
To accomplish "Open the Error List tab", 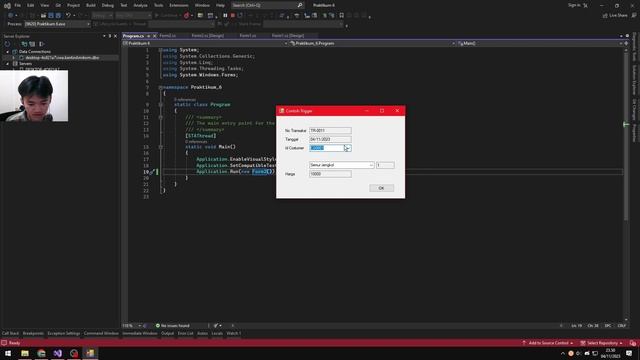I will point(185,333).
